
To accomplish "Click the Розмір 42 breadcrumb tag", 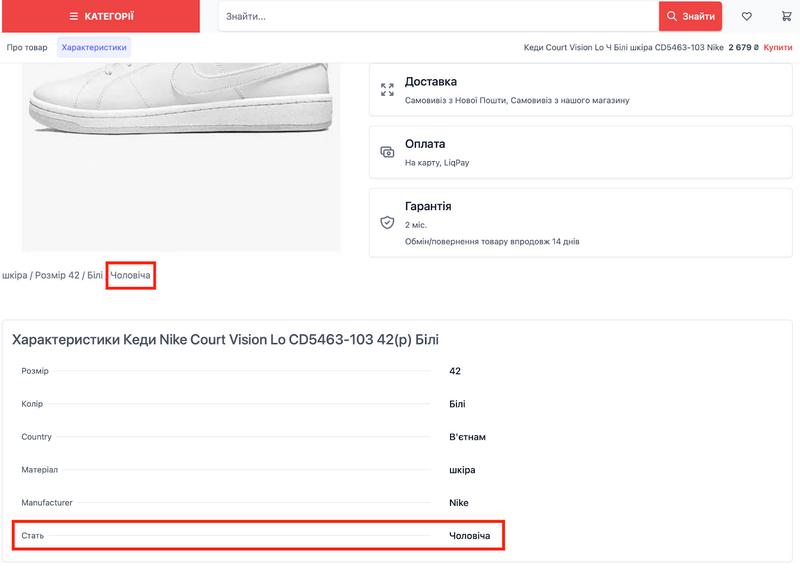I will point(57,275).
